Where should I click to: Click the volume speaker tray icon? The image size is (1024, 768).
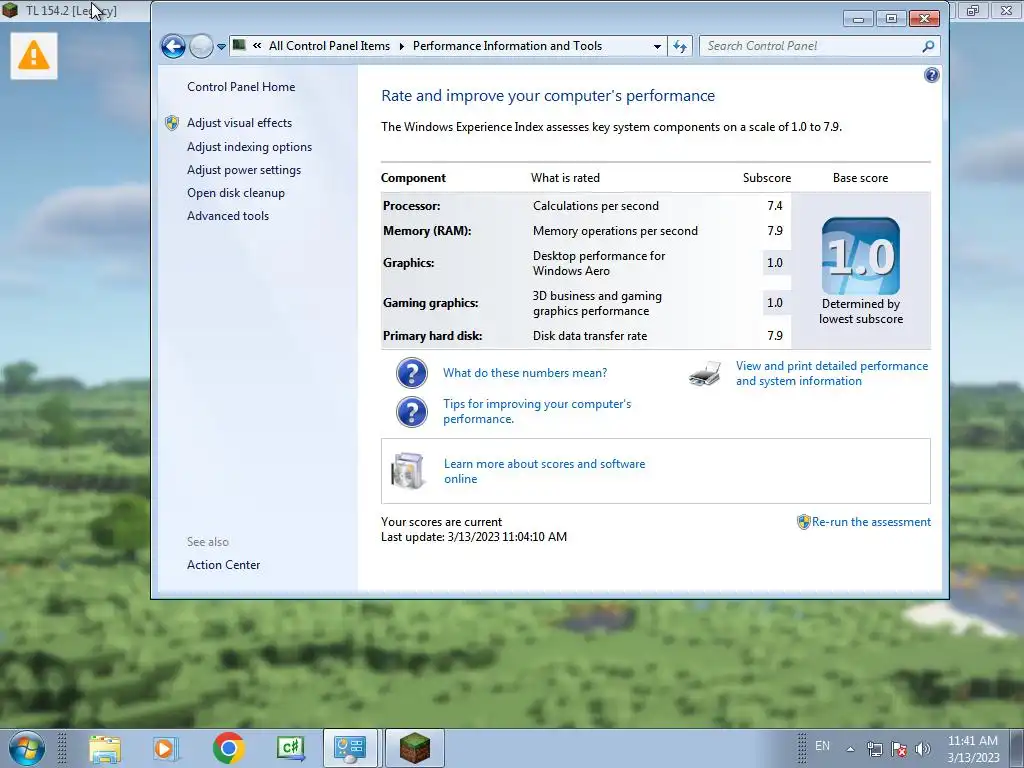[x=922, y=749]
